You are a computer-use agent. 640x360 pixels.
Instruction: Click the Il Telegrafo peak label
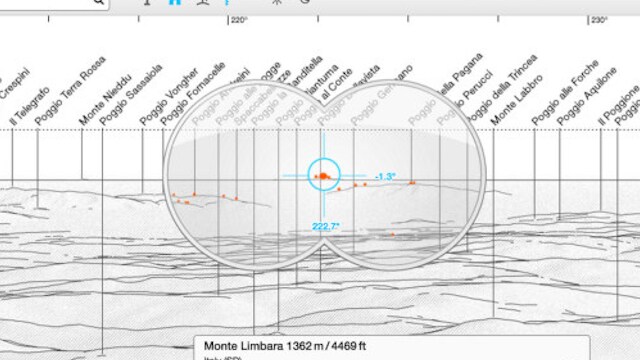[29, 106]
